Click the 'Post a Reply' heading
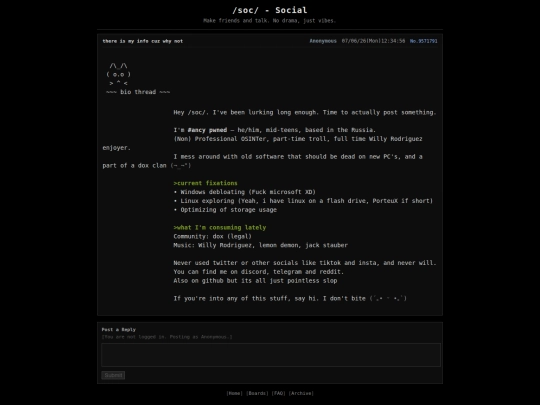This screenshot has height=405, width=540. [118, 329]
